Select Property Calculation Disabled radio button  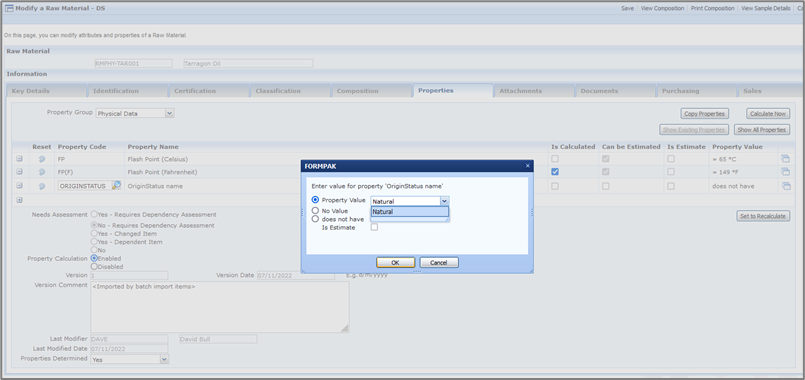point(94,267)
